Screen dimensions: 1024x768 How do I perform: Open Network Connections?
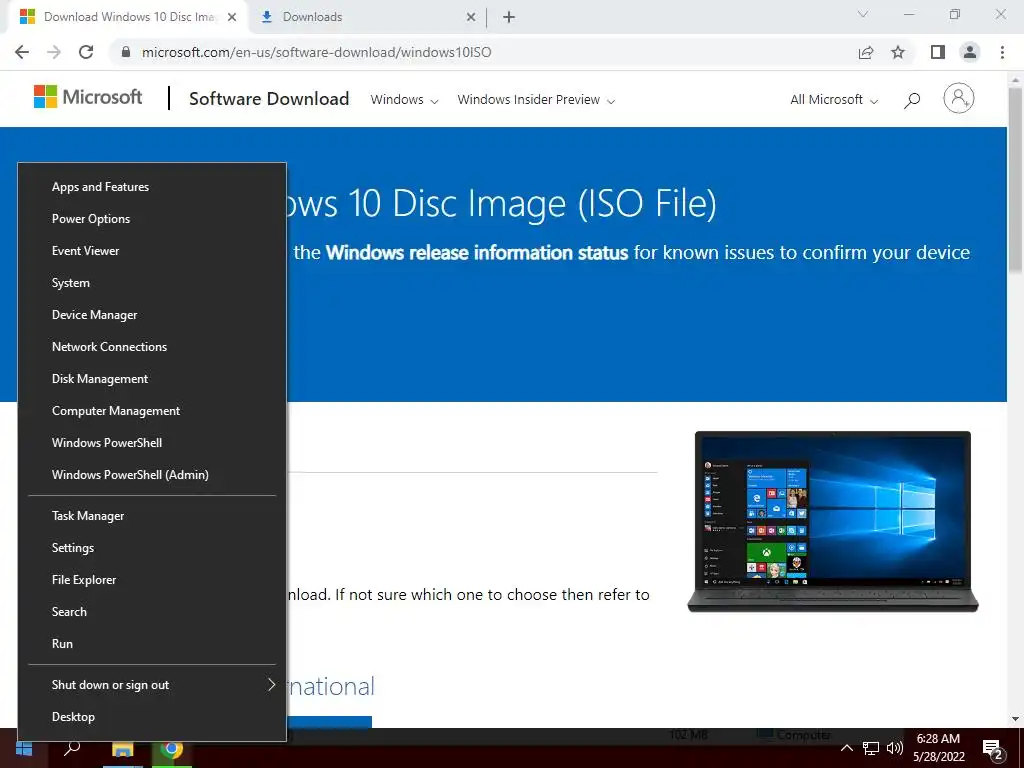pyautogui.click(x=152, y=347)
